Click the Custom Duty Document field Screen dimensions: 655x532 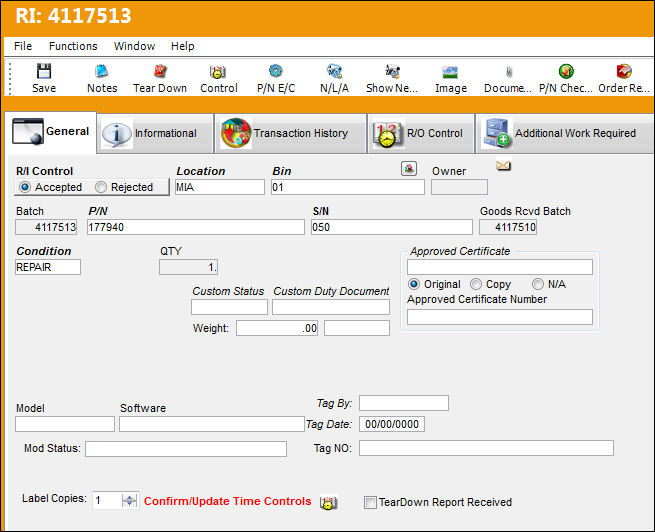tap(331, 307)
